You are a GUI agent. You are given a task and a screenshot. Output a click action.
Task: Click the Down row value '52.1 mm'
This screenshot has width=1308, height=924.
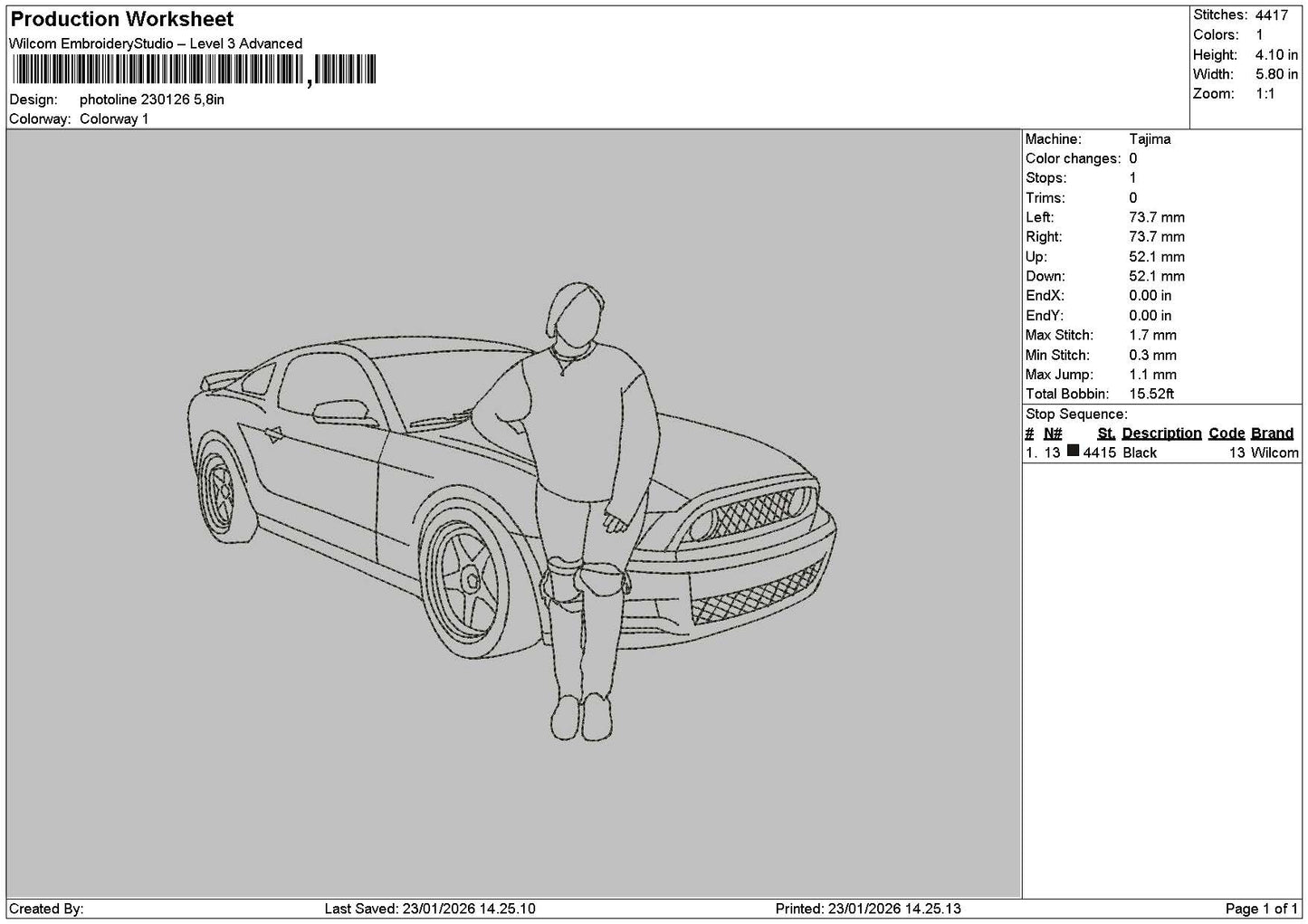point(1157,276)
